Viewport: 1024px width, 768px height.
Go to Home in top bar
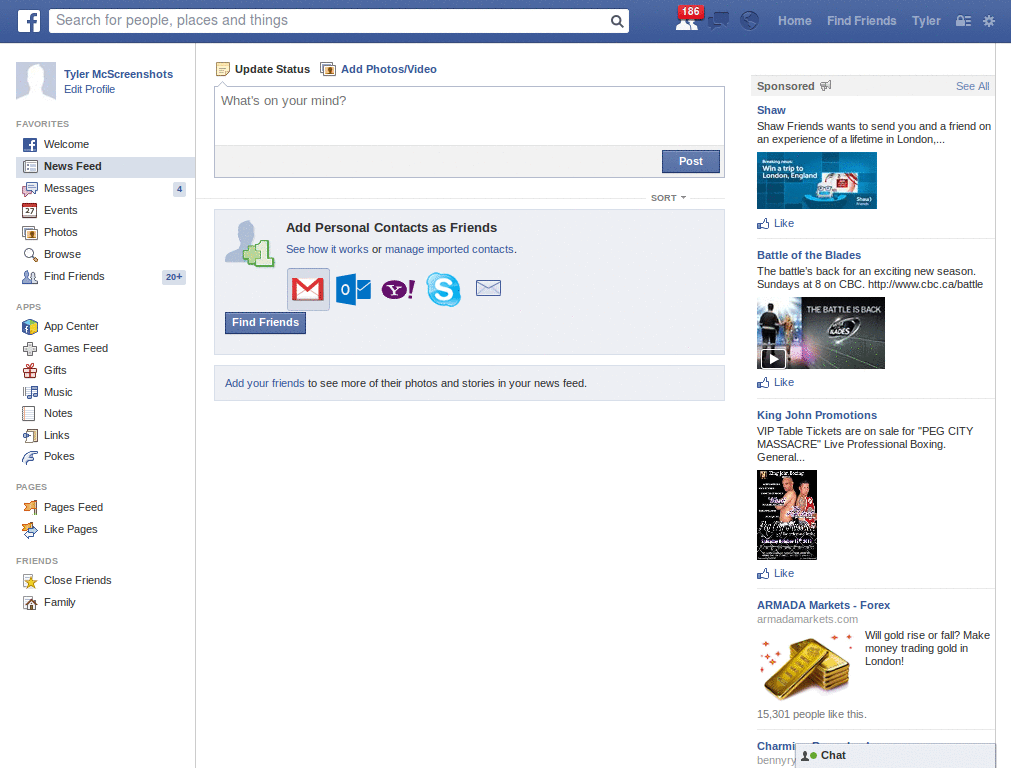tap(794, 21)
